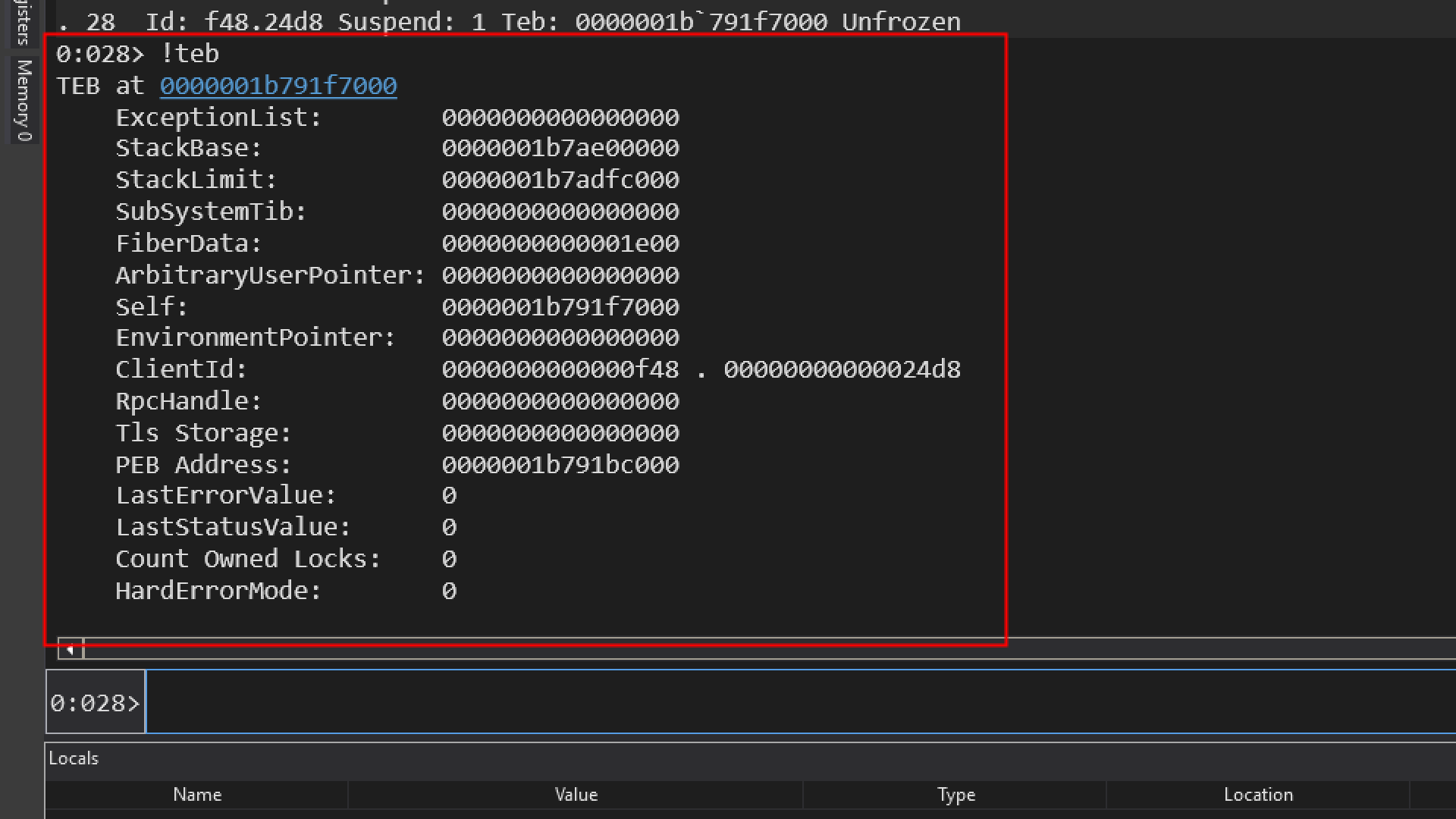The image size is (1456, 819).
Task: Click the left scroll arrow in output pane
Action: 70,650
